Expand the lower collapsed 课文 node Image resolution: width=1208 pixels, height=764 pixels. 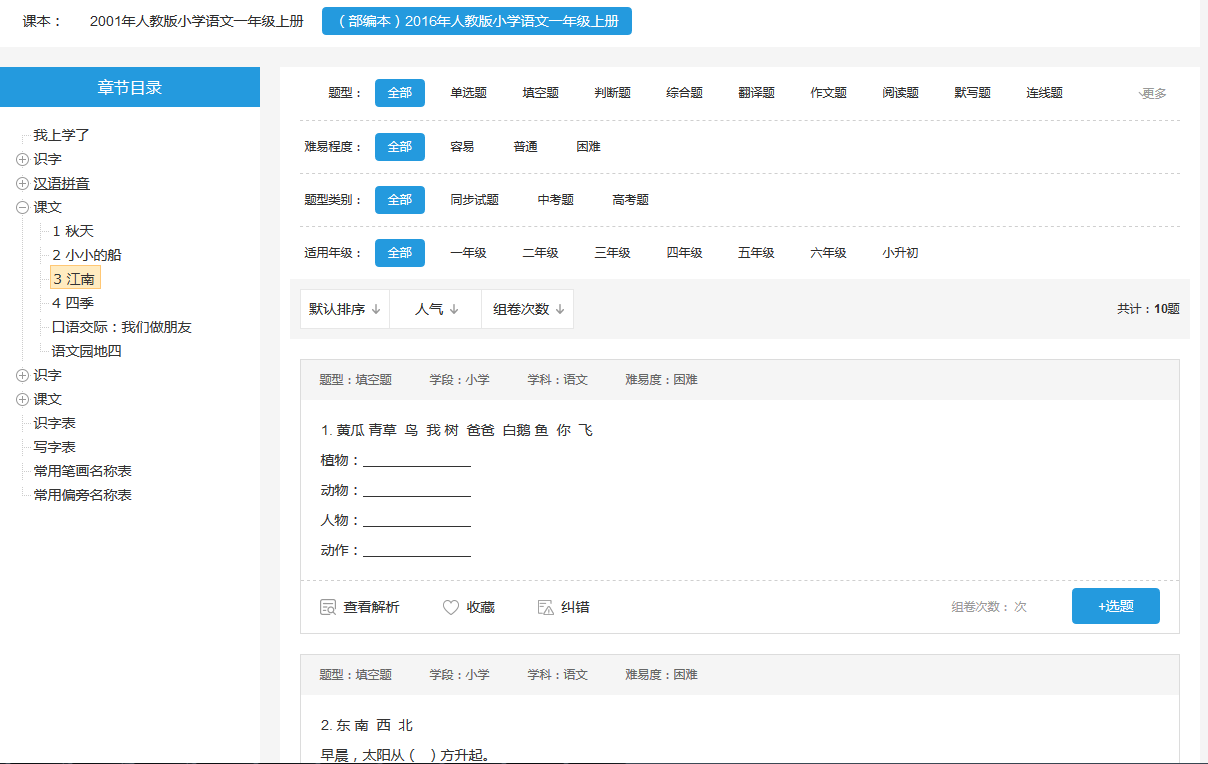point(22,399)
